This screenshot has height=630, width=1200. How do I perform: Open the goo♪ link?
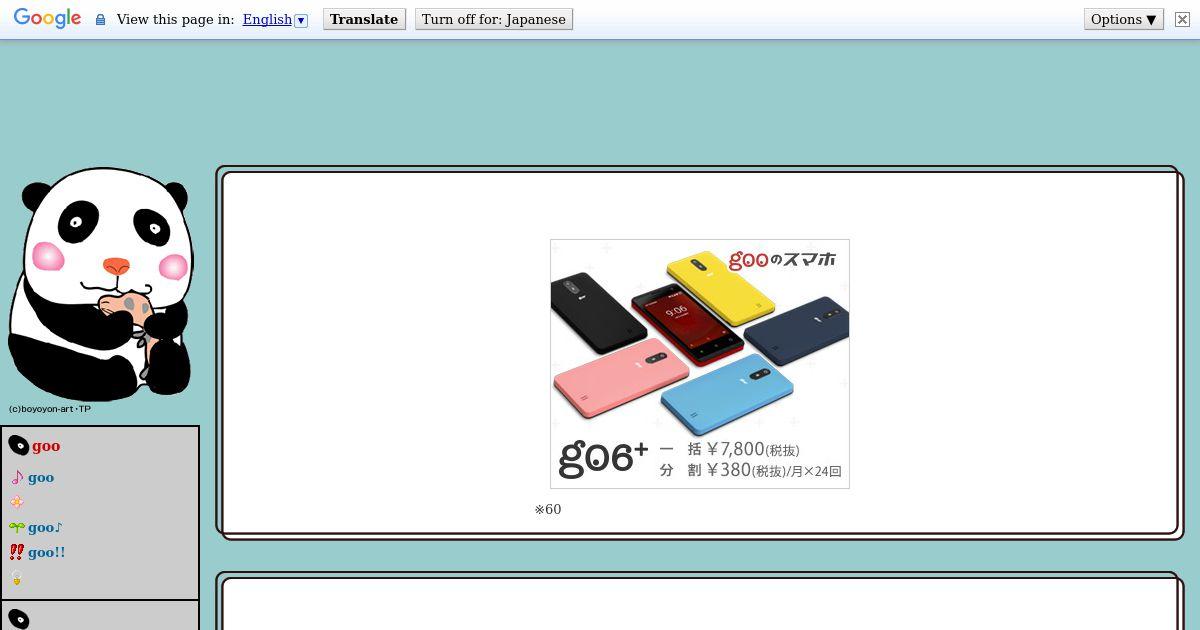(46, 527)
